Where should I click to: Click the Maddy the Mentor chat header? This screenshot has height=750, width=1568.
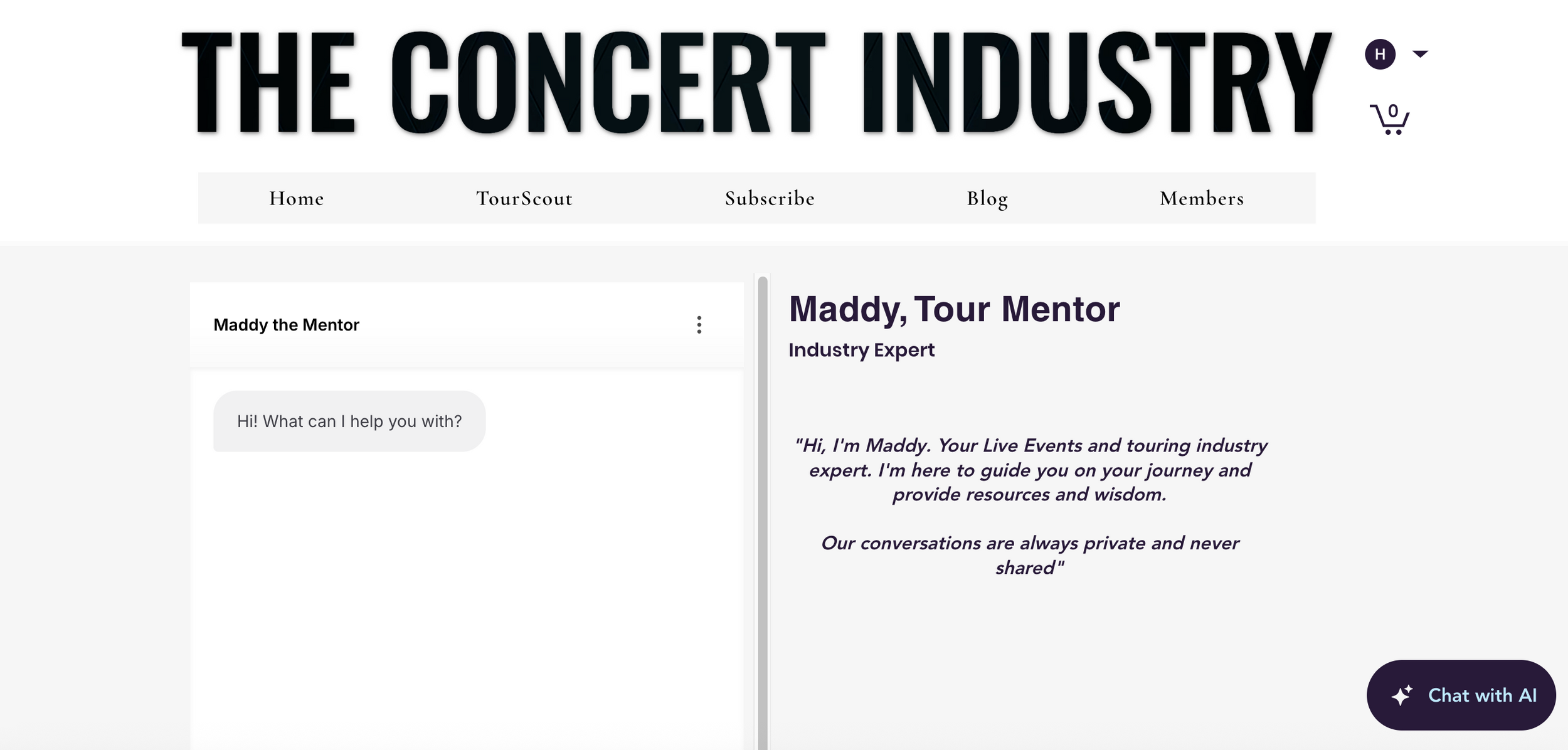(287, 325)
